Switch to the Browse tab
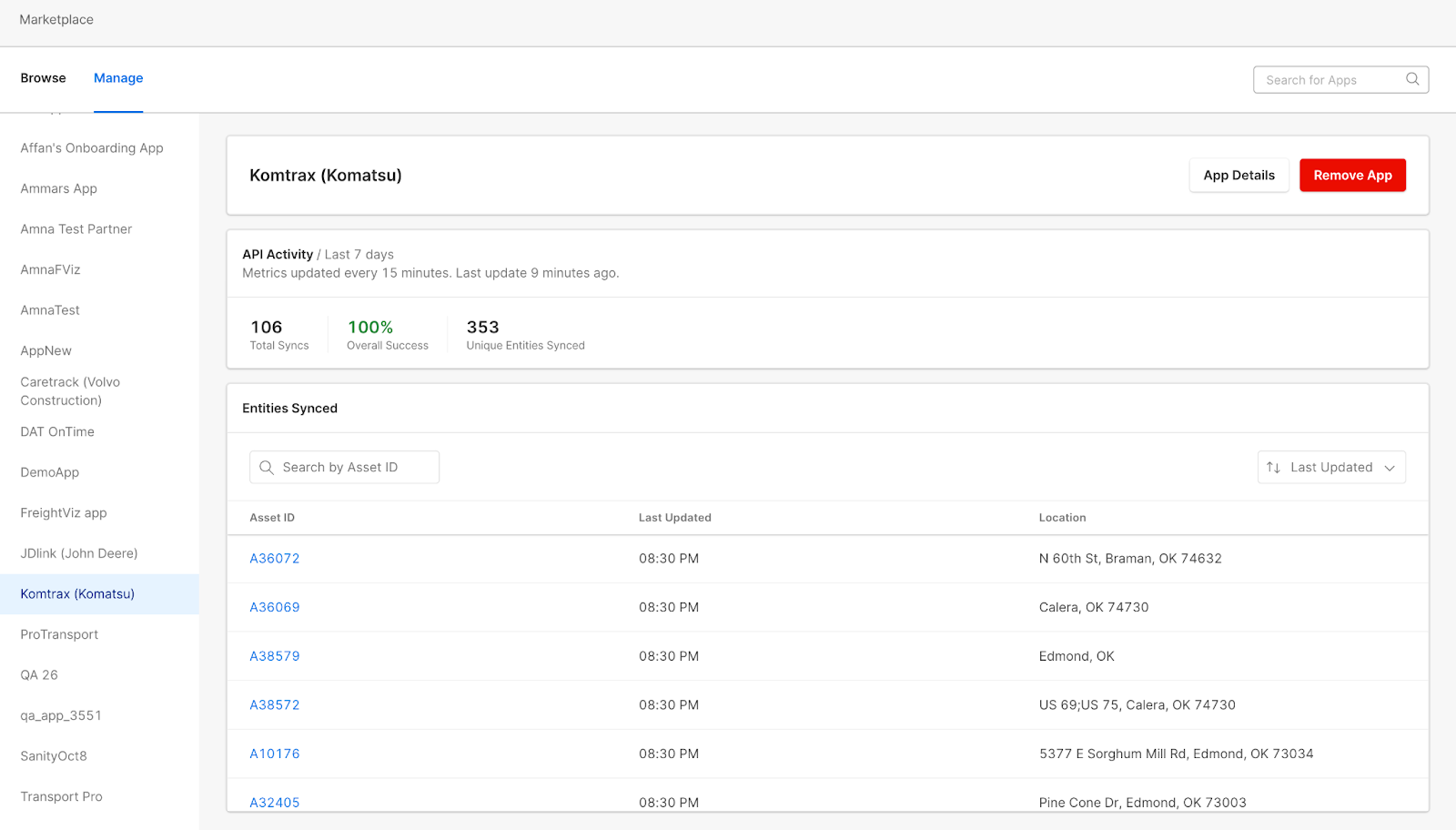 tap(43, 78)
